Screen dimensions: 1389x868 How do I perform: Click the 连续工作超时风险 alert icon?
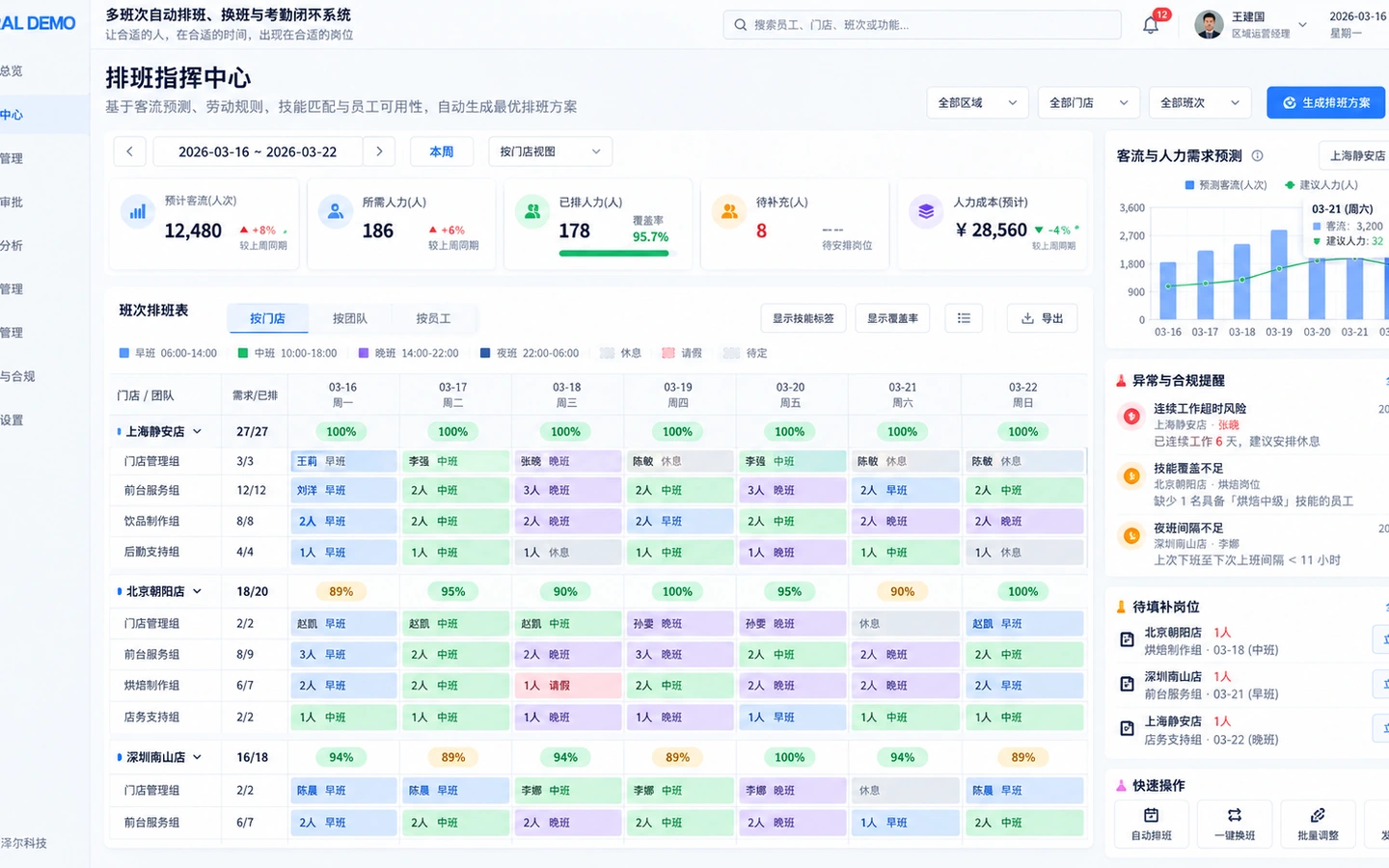pyautogui.click(x=1130, y=417)
